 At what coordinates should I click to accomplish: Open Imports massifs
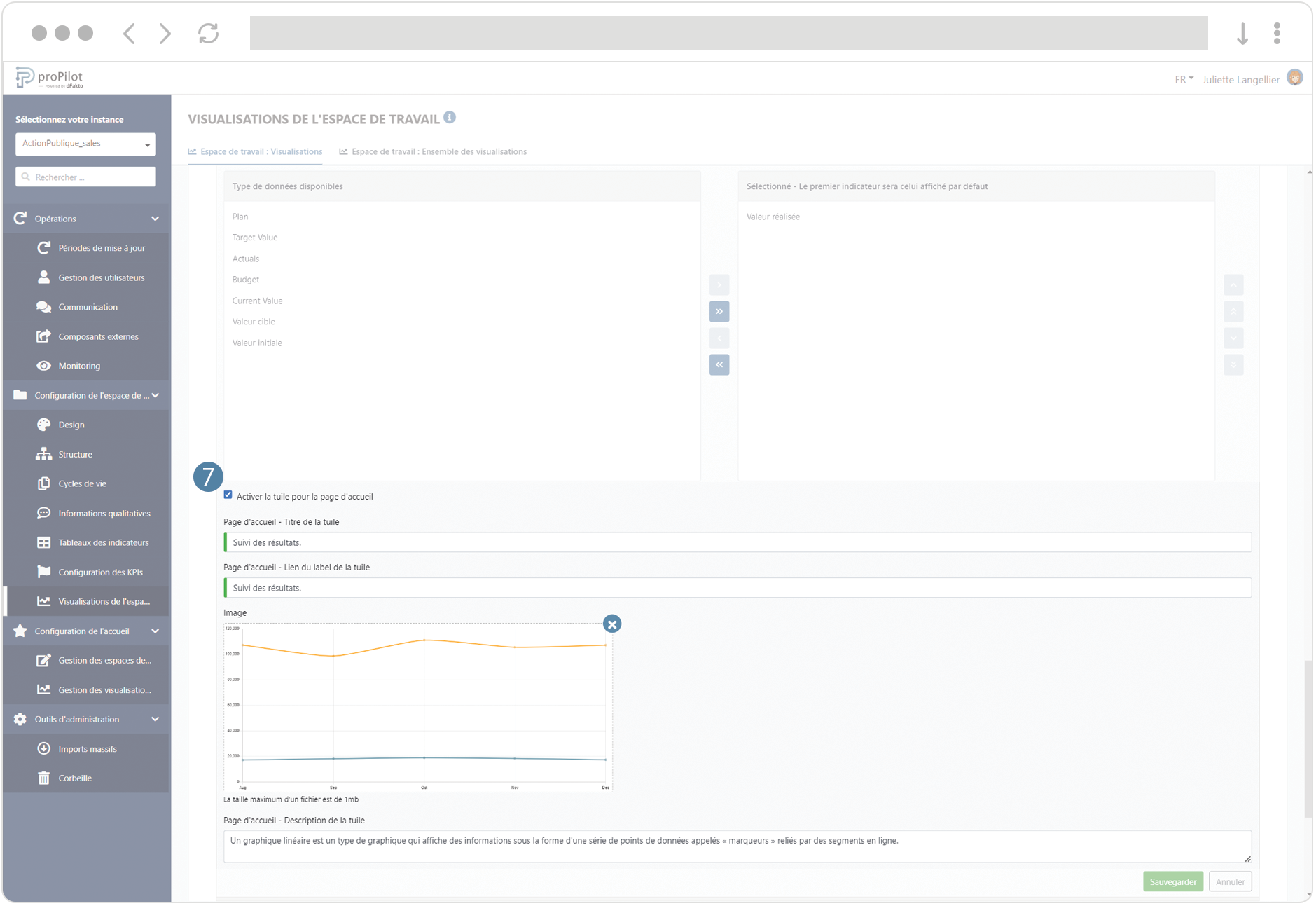coord(88,748)
